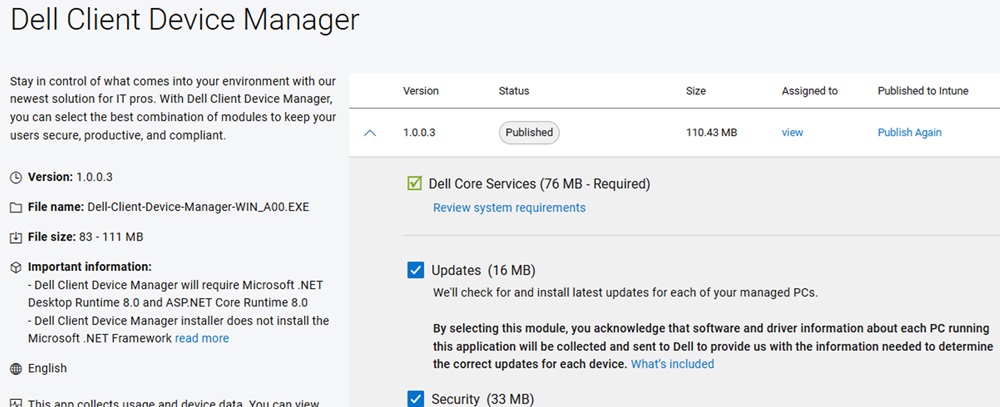Screen dimensions: 1000x407
Task: Click the Version column header
Action: coord(420,91)
